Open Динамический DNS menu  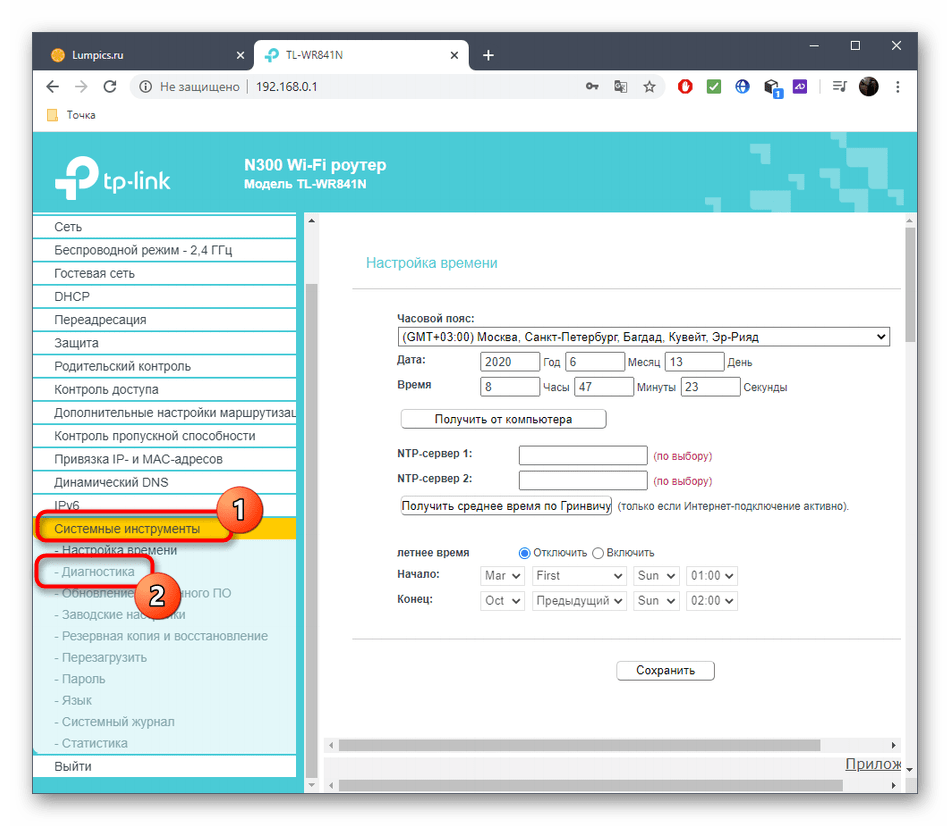coord(164,482)
